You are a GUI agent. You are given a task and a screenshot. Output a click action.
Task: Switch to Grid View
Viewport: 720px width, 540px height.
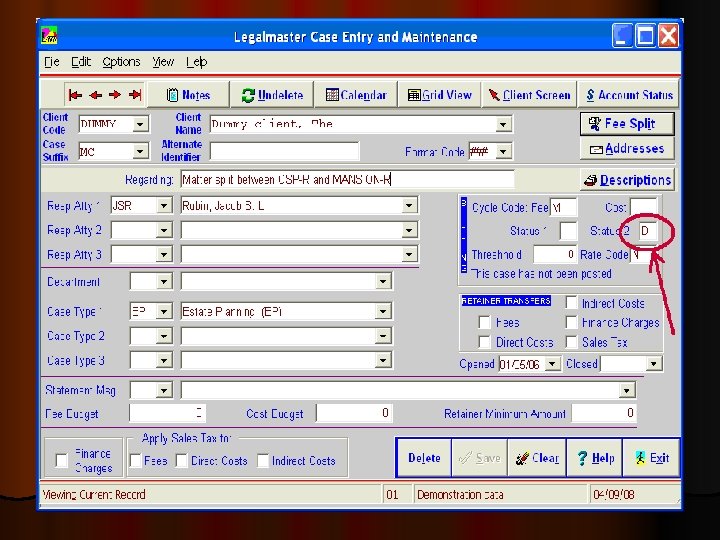439,95
